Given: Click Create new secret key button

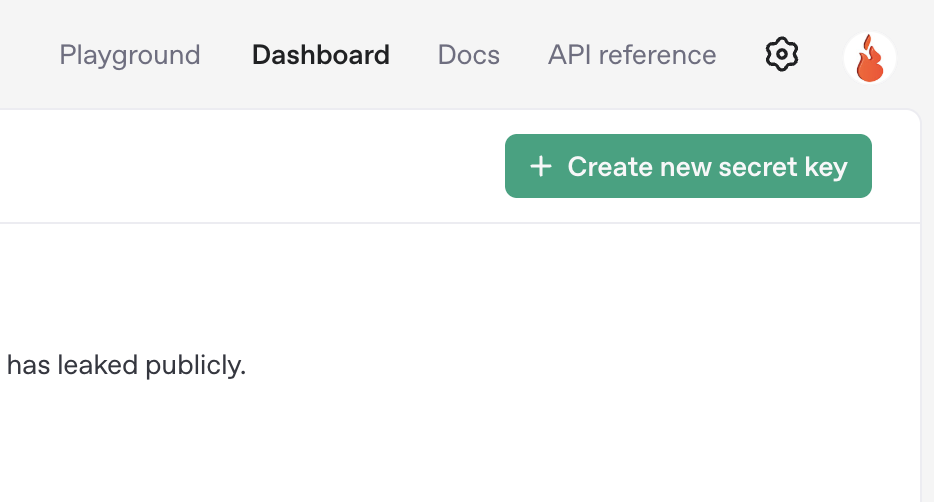Looking at the screenshot, I should pos(688,166).
